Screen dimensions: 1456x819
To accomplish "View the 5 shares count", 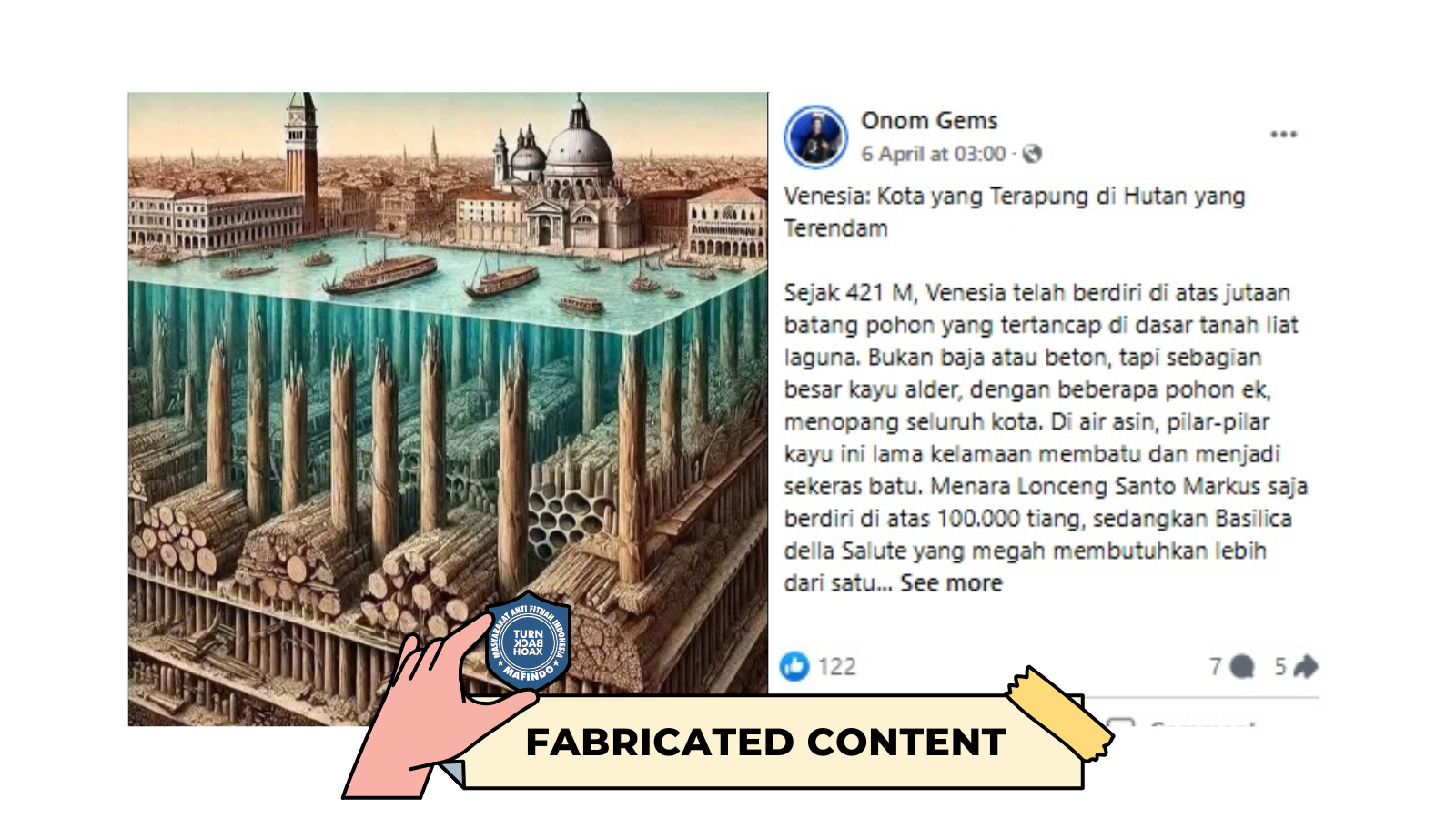I will [1279, 667].
